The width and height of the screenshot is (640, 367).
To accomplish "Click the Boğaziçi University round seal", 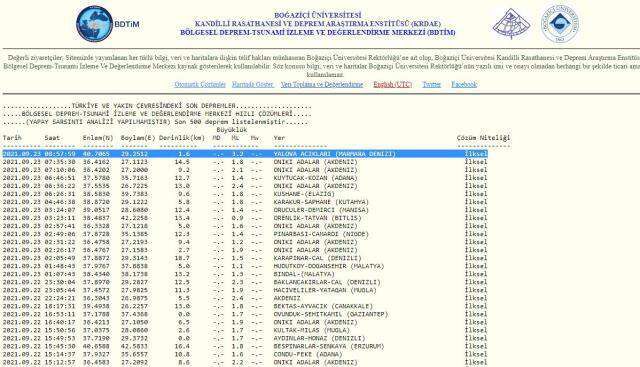I will 560,23.
